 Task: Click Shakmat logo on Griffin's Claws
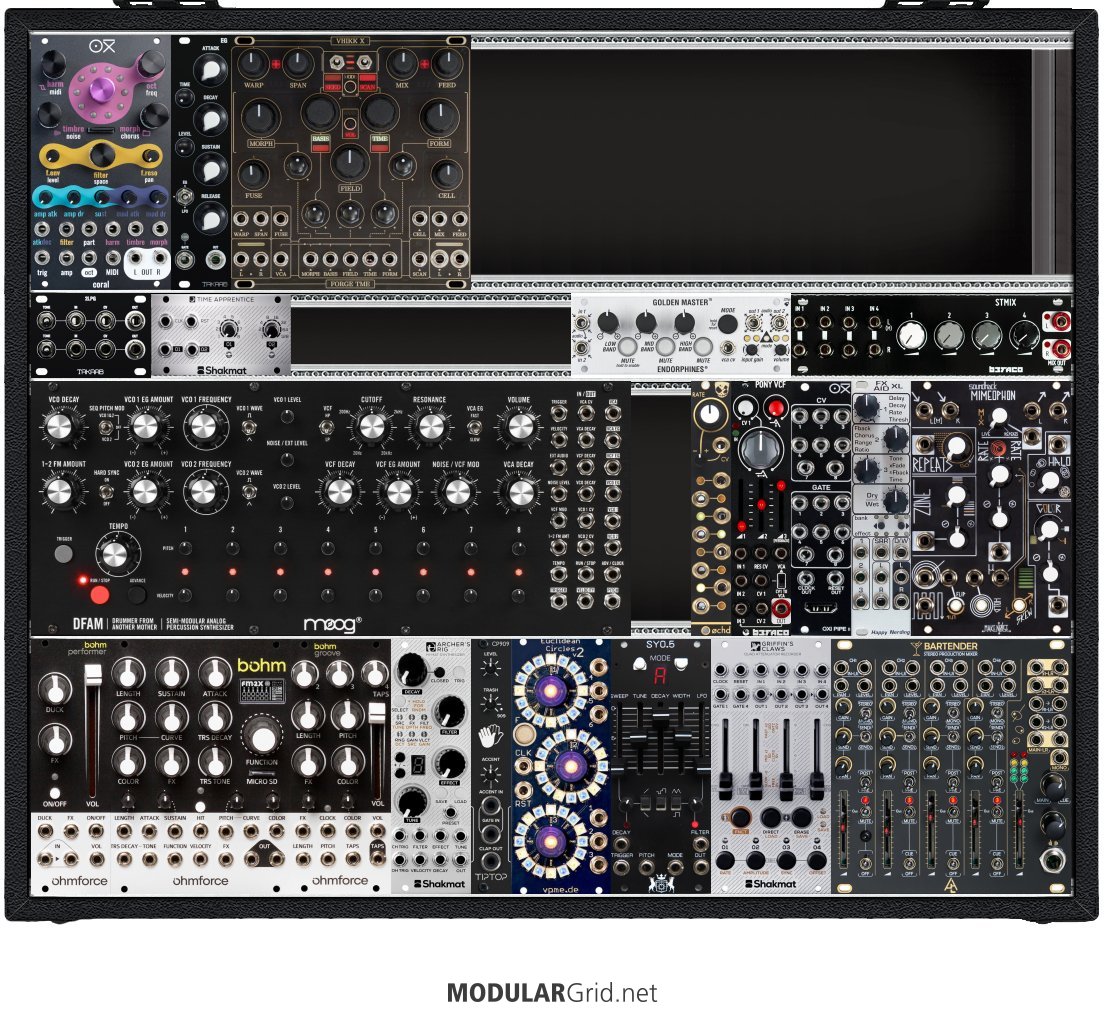point(770,883)
